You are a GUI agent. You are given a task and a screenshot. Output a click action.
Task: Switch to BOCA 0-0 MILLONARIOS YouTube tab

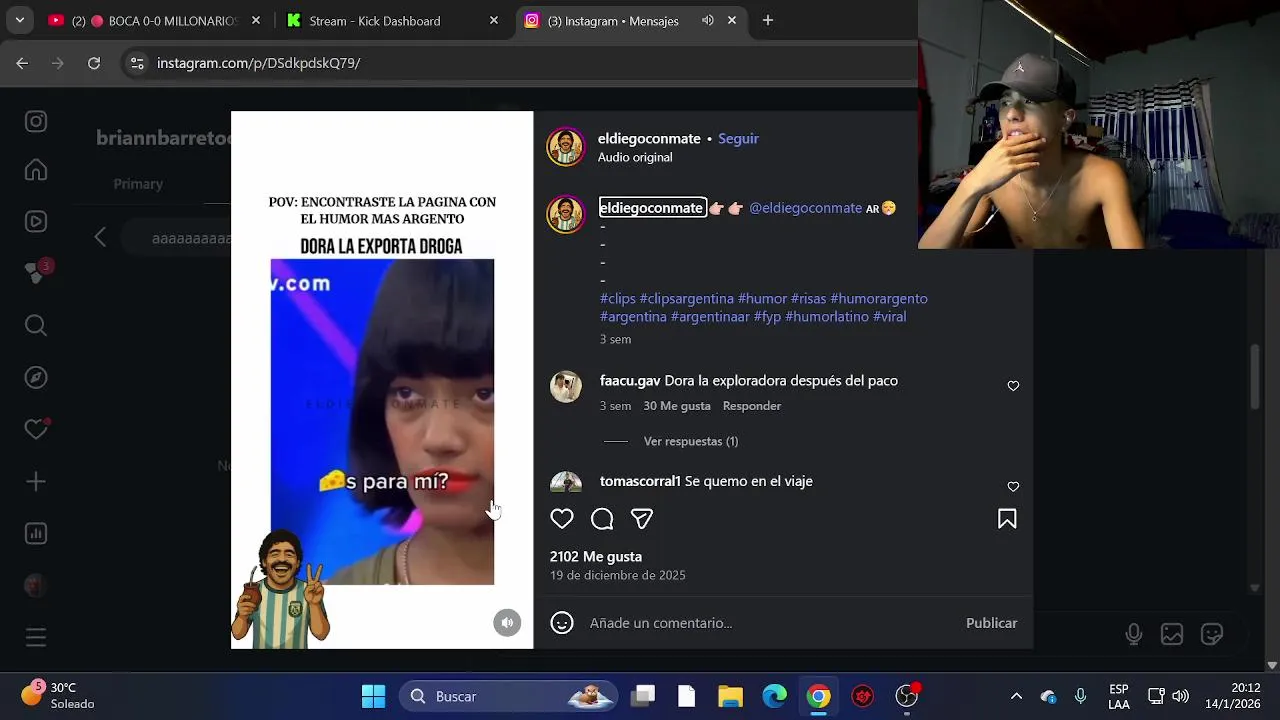(153, 20)
